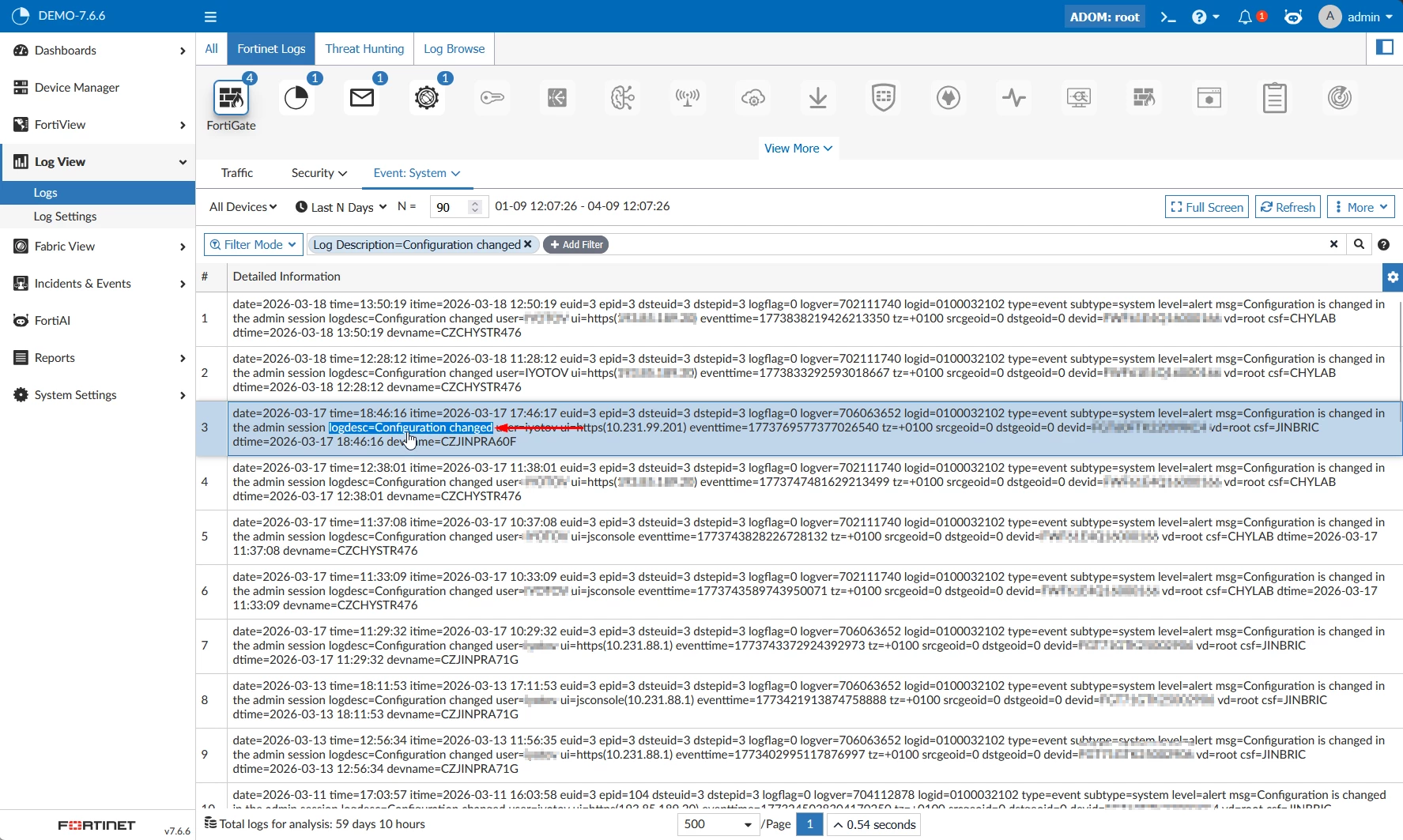Switch to the Threat Hunting tab
Viewport: 1403px width, 840px height.
tap(364, 48)
